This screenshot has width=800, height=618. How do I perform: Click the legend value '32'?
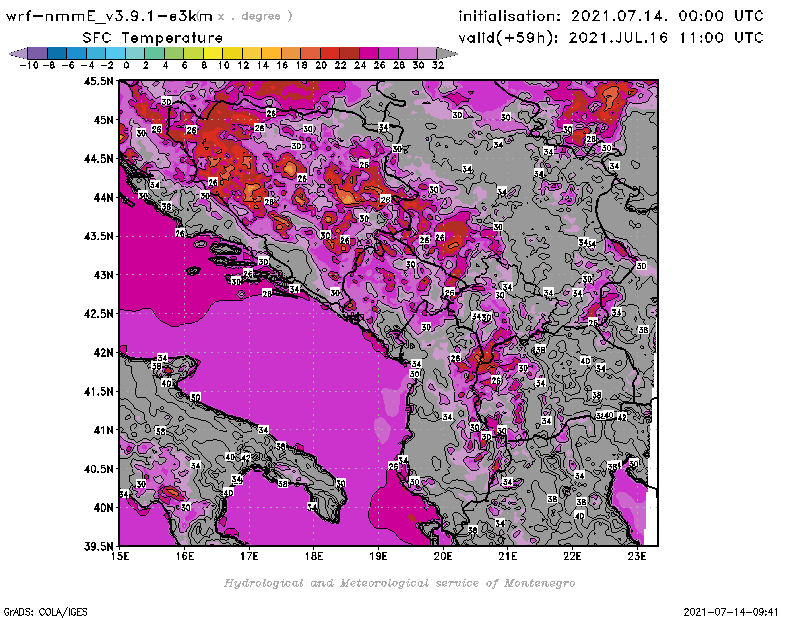(438, 65)
